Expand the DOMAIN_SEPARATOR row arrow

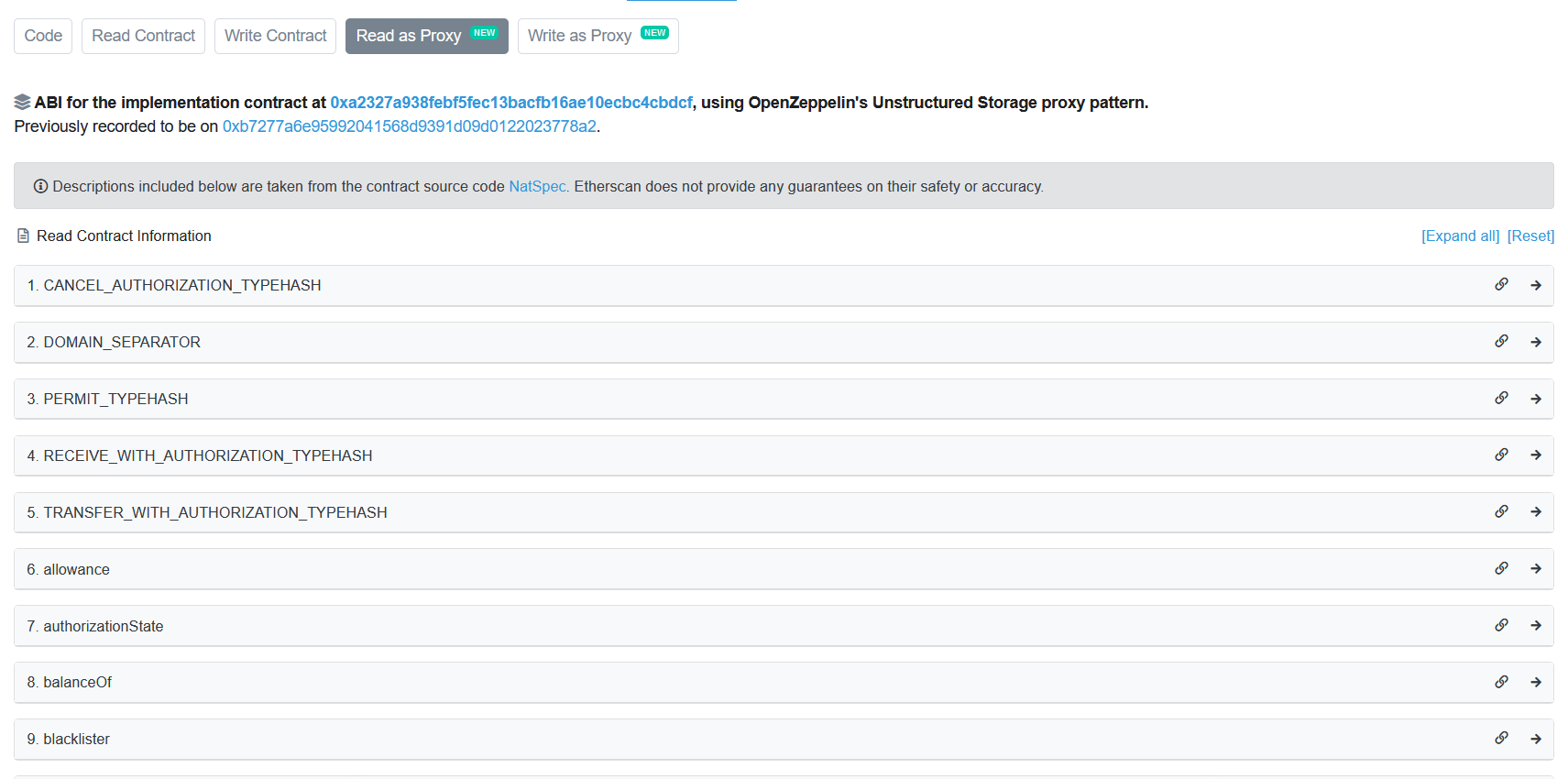click(1536, 343)
